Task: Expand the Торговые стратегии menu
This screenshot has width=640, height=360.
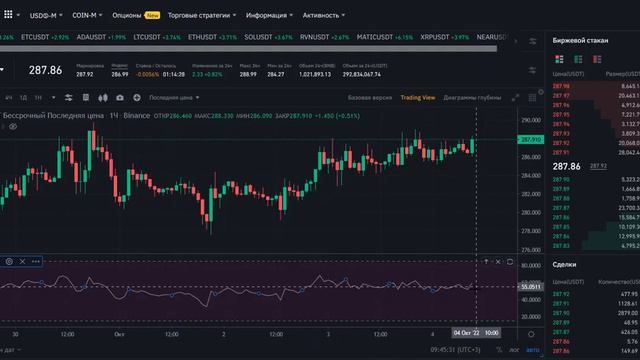Action: pos(202,15)
